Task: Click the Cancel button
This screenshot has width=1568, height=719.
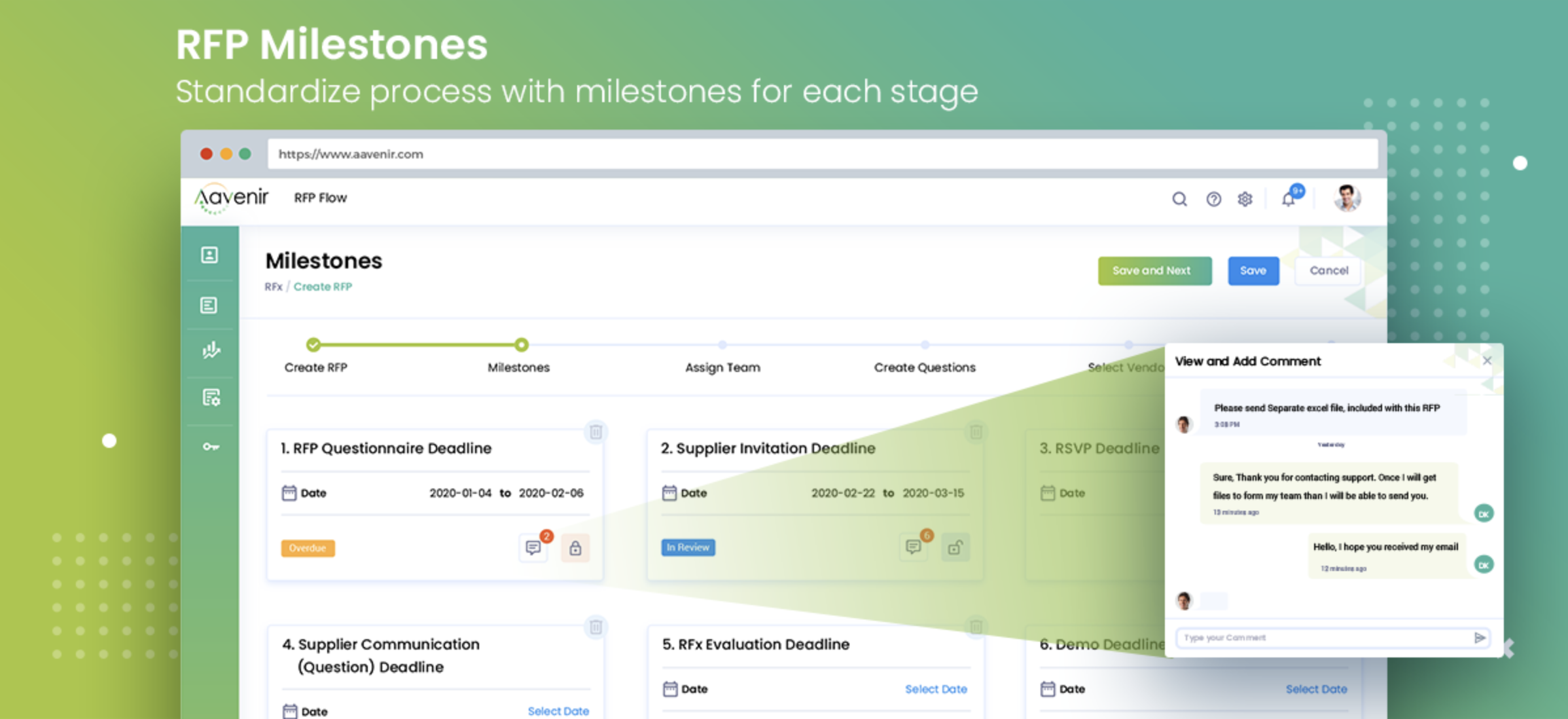Action: (1330, 270)
